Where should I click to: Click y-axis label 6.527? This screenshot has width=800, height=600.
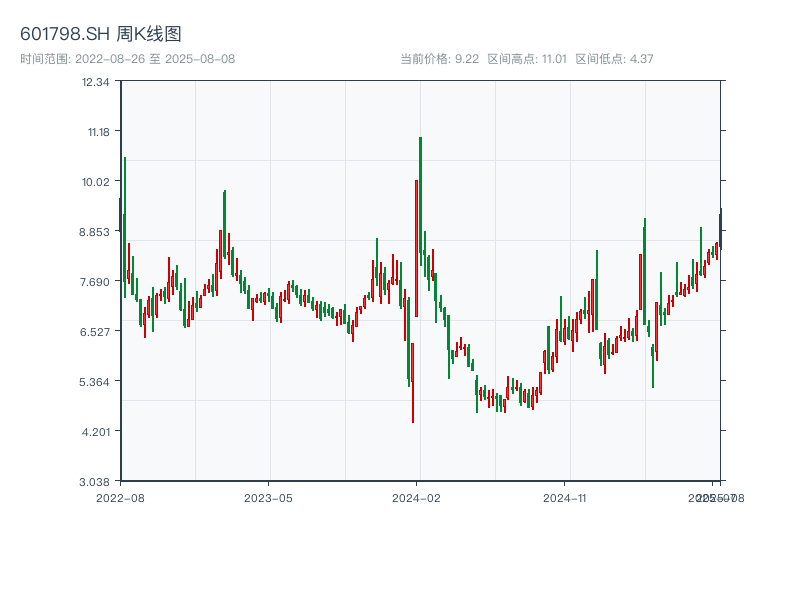point(94,332)
